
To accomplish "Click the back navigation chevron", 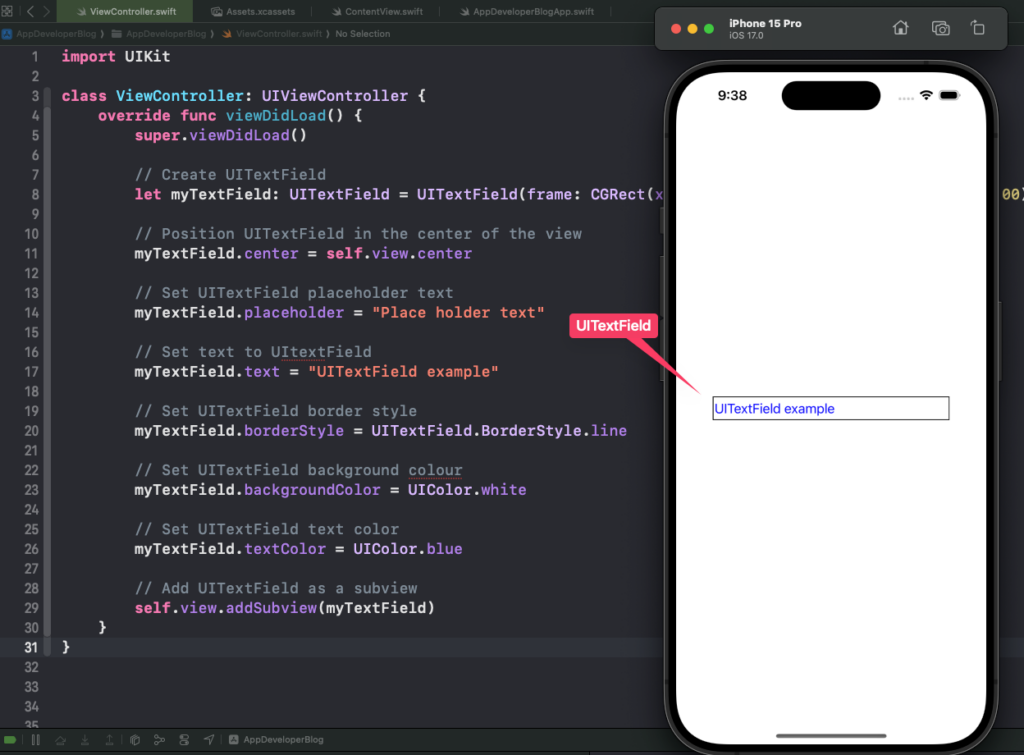I will coord(30,9).
